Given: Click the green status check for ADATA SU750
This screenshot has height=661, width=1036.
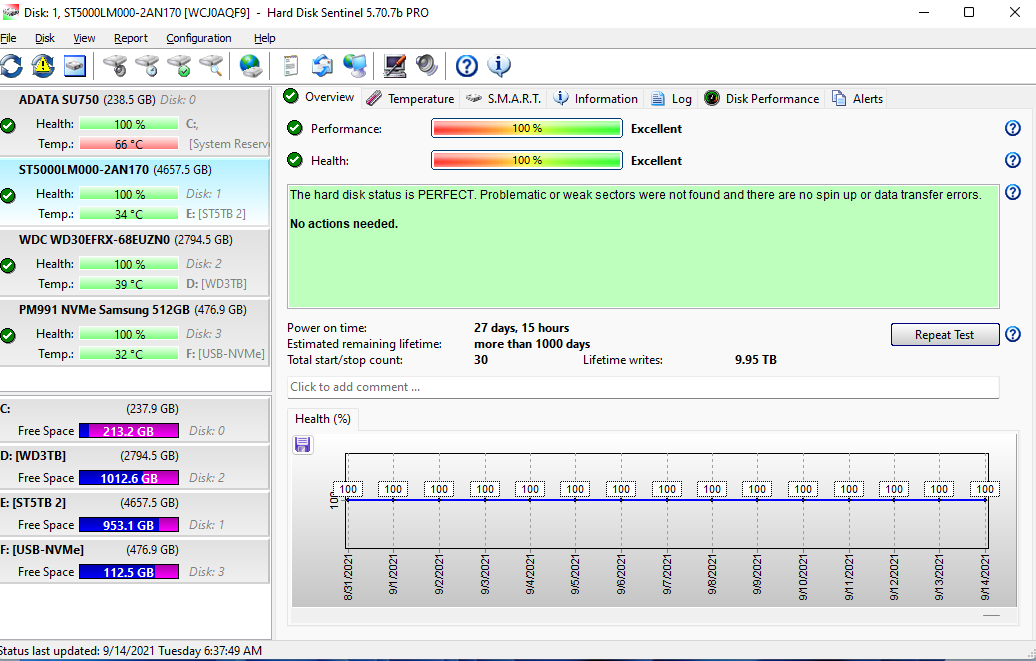Looking at the screenshot, I should click(x=8, y=125).
